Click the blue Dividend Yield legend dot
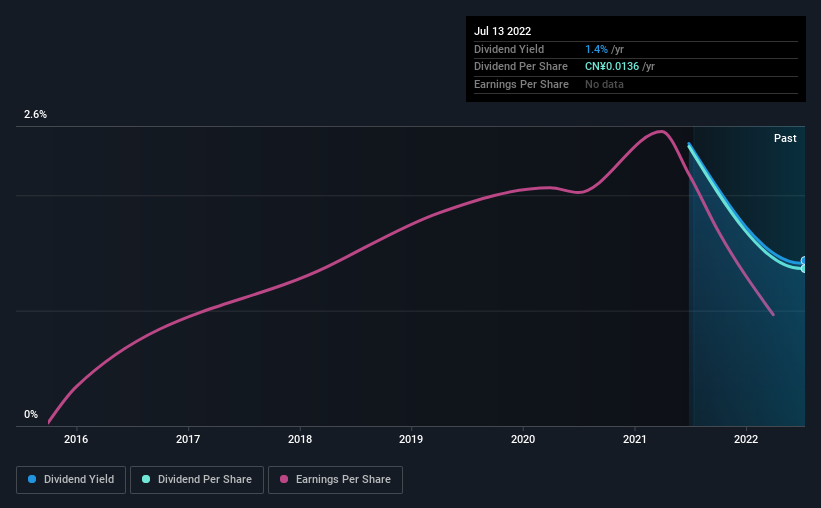Screen dimensions: 821x508 click(32, 479)
